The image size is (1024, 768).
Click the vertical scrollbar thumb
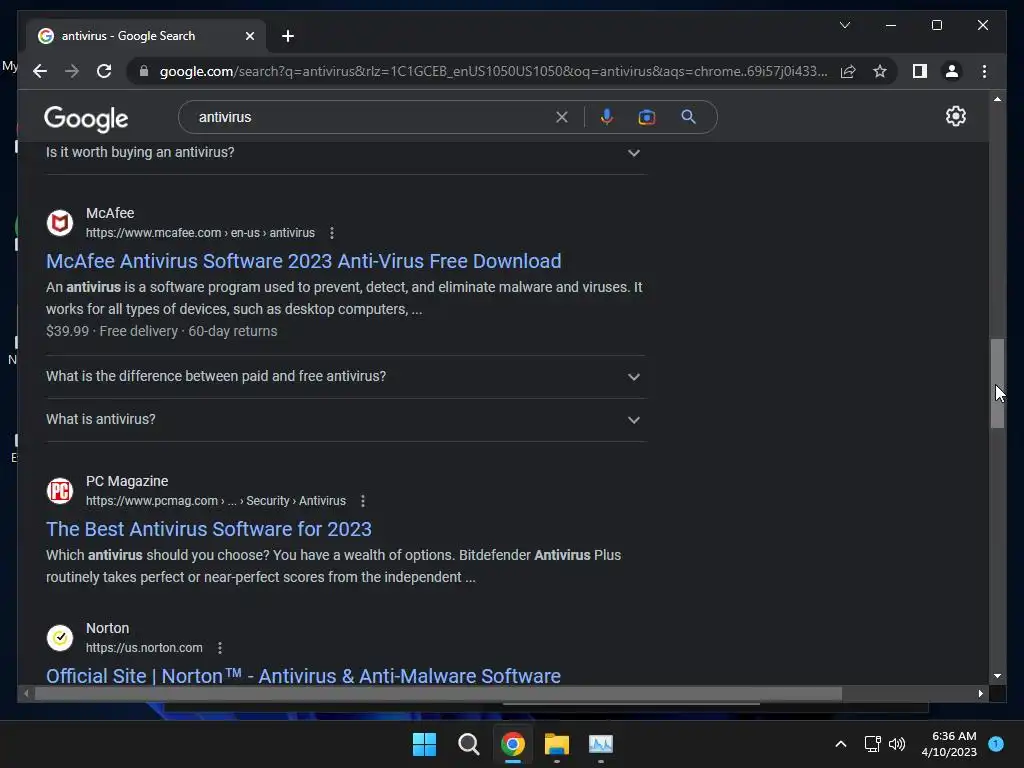tap(997, 383)
